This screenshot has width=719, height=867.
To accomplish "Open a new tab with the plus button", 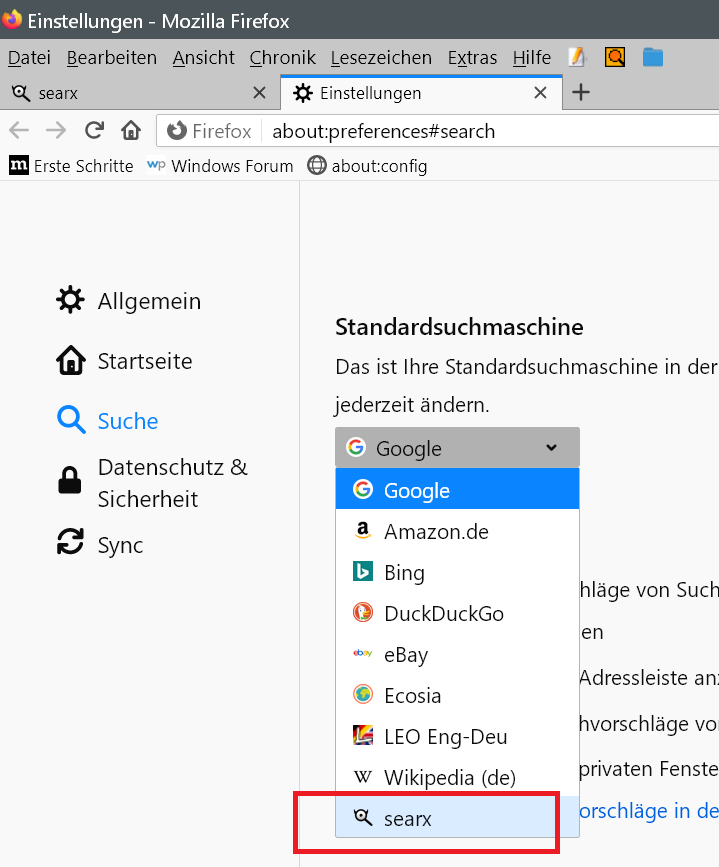I will pos(580,93).
